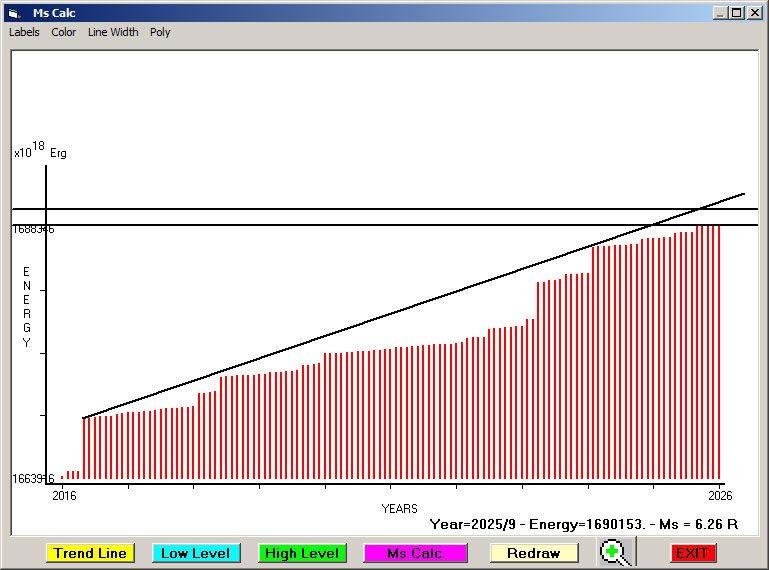The image size is (769, 570).
Task: Expand the Line Width menu
Action: [113, 32]
